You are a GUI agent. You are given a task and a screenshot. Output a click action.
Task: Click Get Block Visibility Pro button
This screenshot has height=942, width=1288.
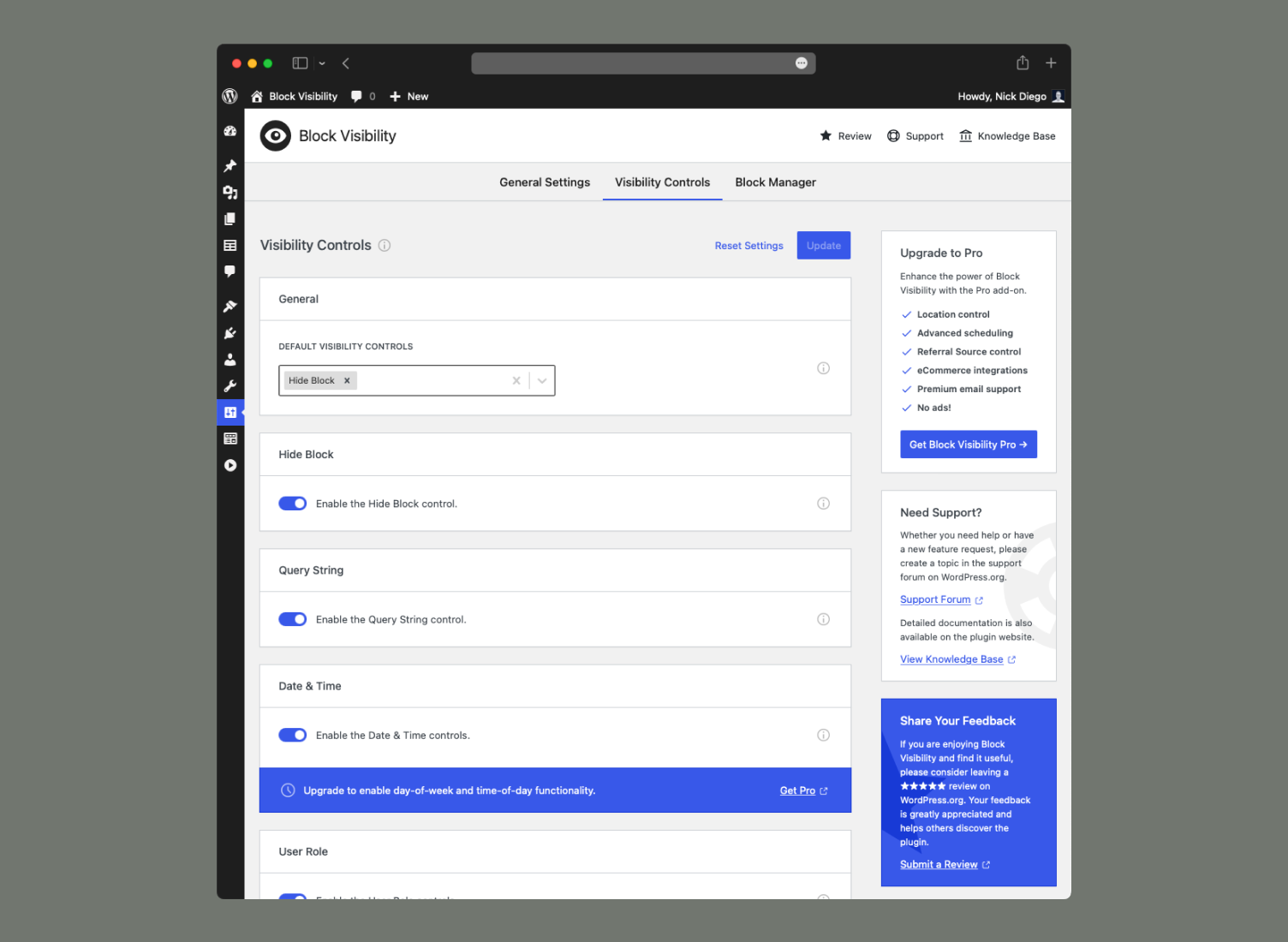[969, 444]
